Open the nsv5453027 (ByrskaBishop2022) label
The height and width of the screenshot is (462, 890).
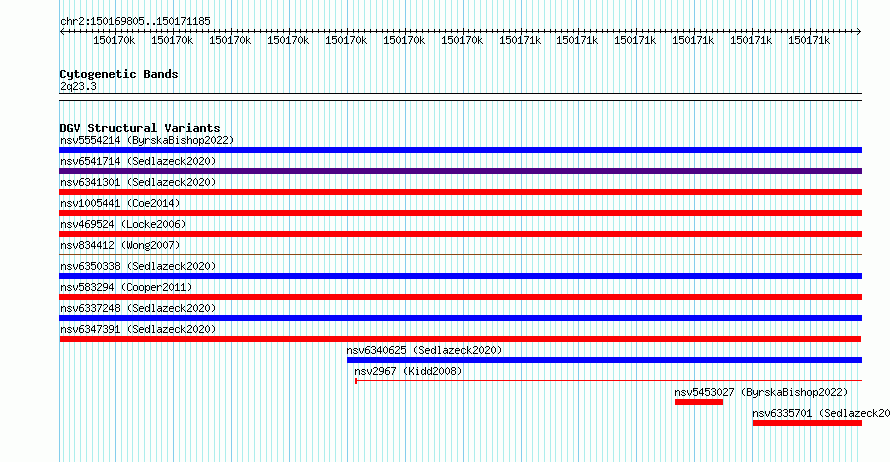click(761, 392)
